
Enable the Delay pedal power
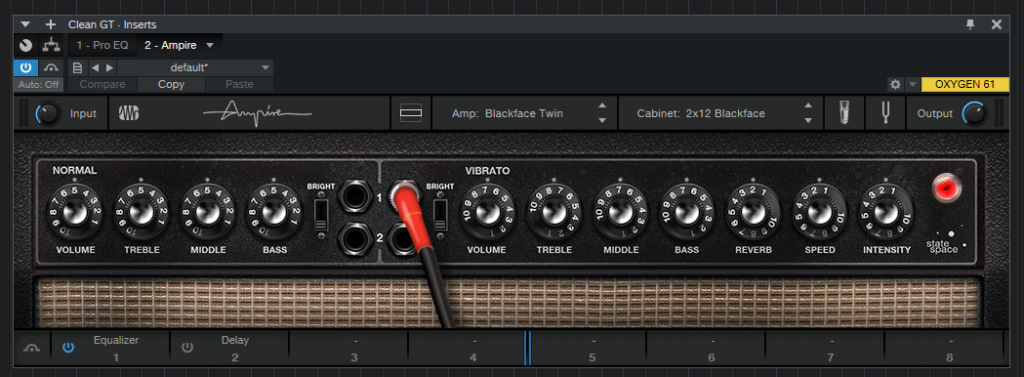[x=187, y=348]
